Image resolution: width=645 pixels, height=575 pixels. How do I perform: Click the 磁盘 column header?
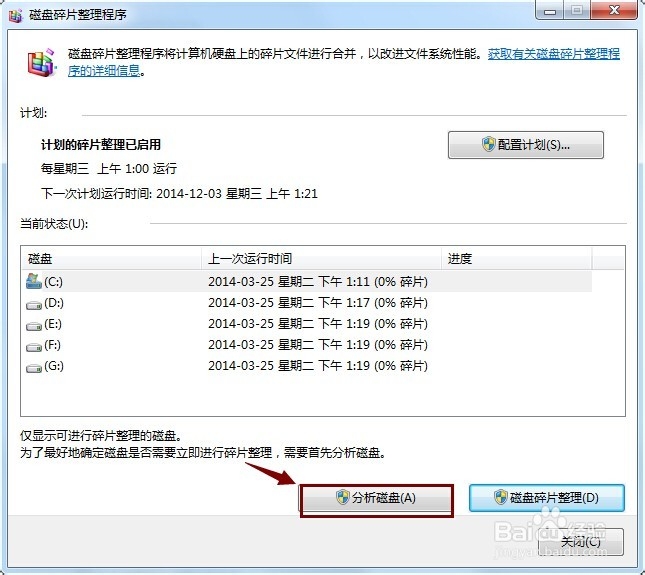coord(111,258)
